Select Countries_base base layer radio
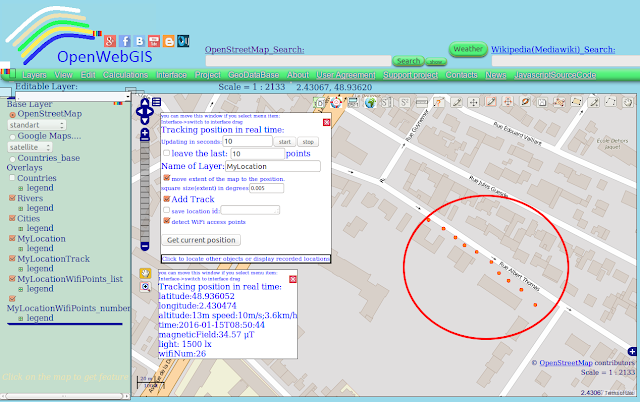 tap(12, 159)
